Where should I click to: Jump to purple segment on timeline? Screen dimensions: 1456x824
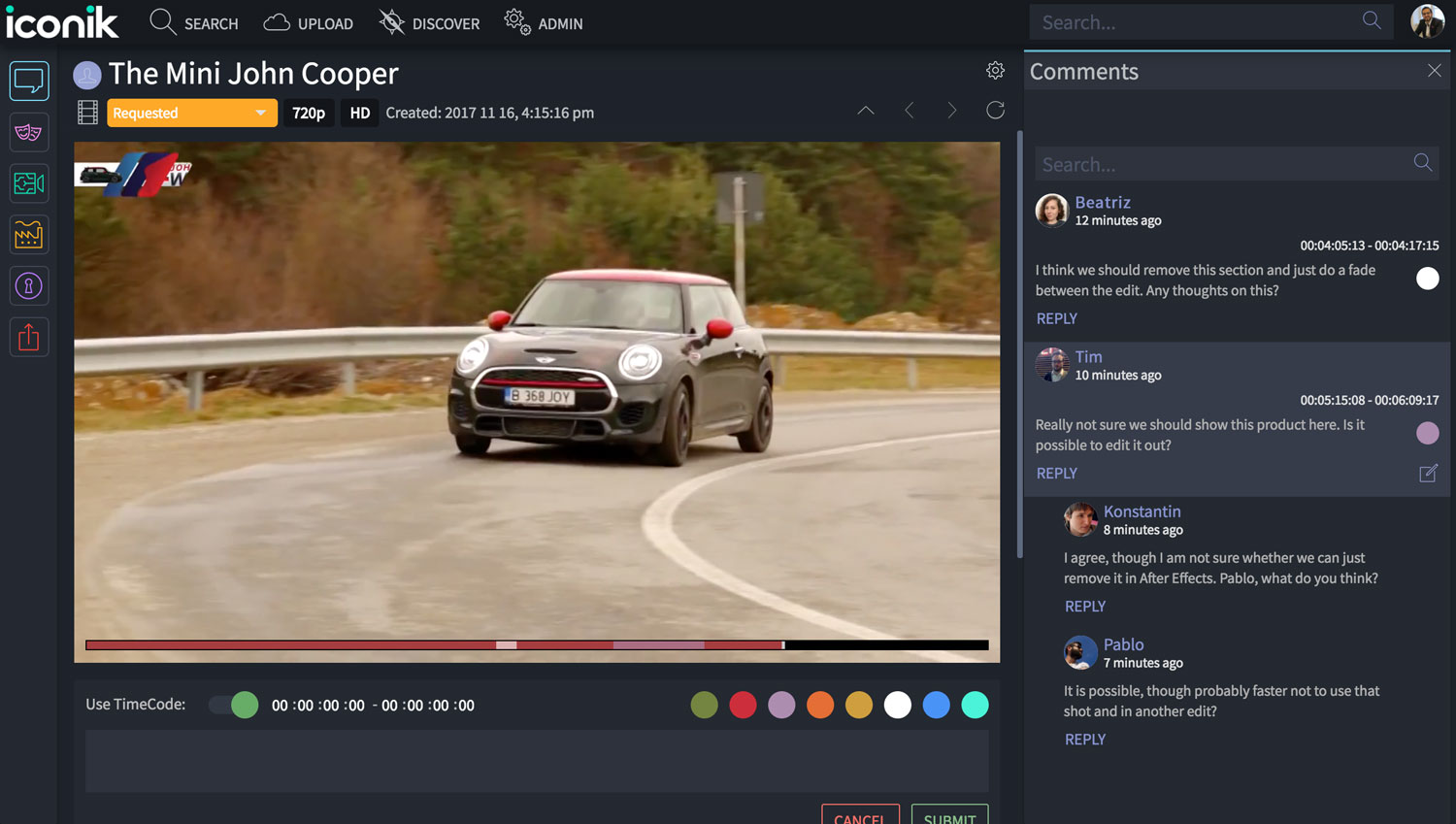(x=658, y=645)
